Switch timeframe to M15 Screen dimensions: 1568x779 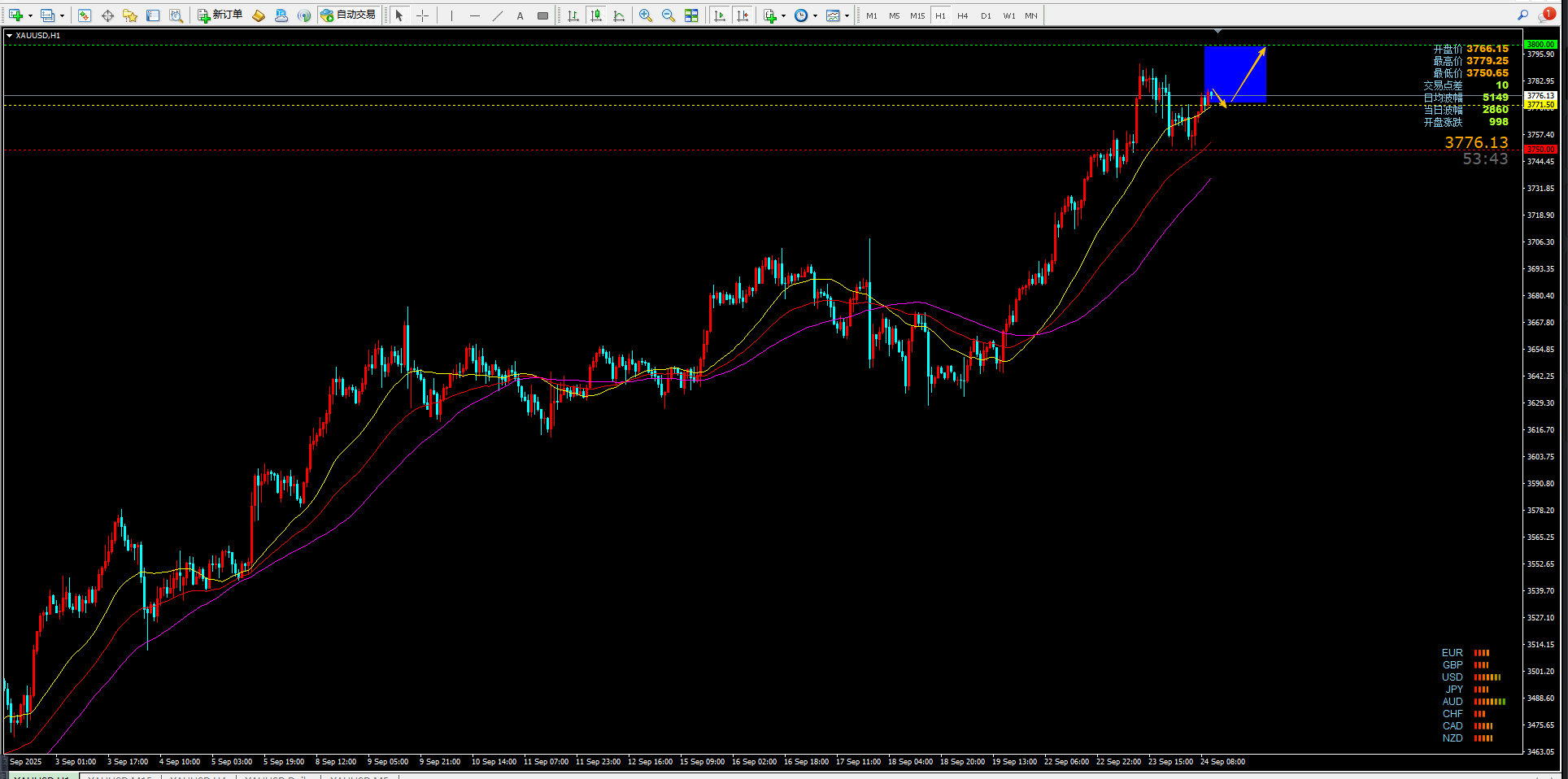917,15
